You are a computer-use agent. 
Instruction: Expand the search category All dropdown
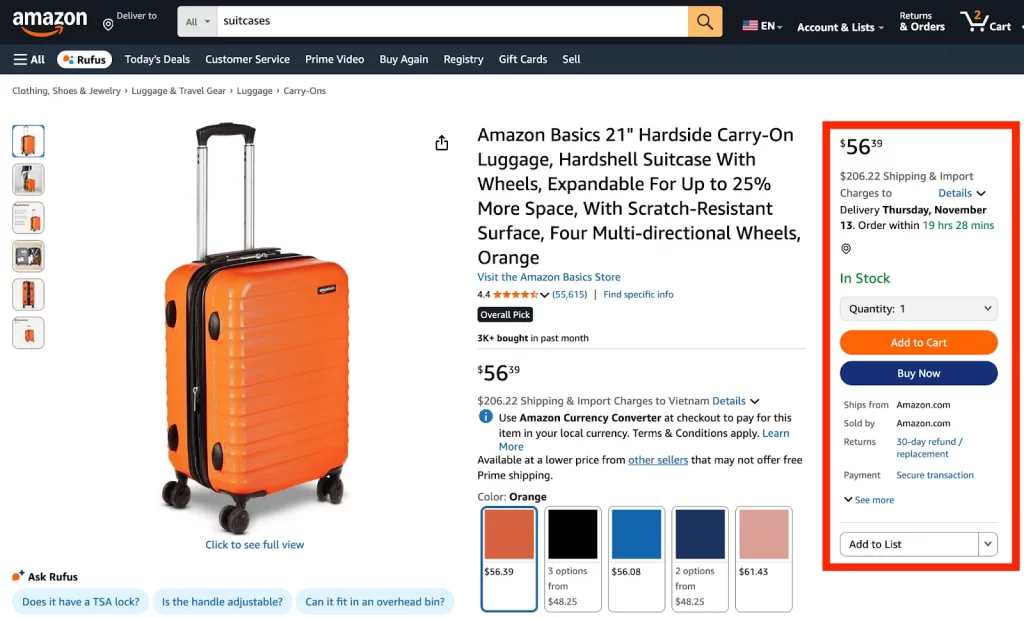click(198, 21)
